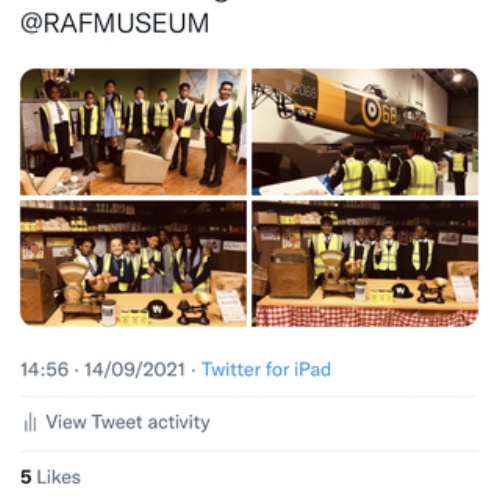Click the Likes label text
The width and height of the screenshot is (499, 498).
click(x=59, y=477)
